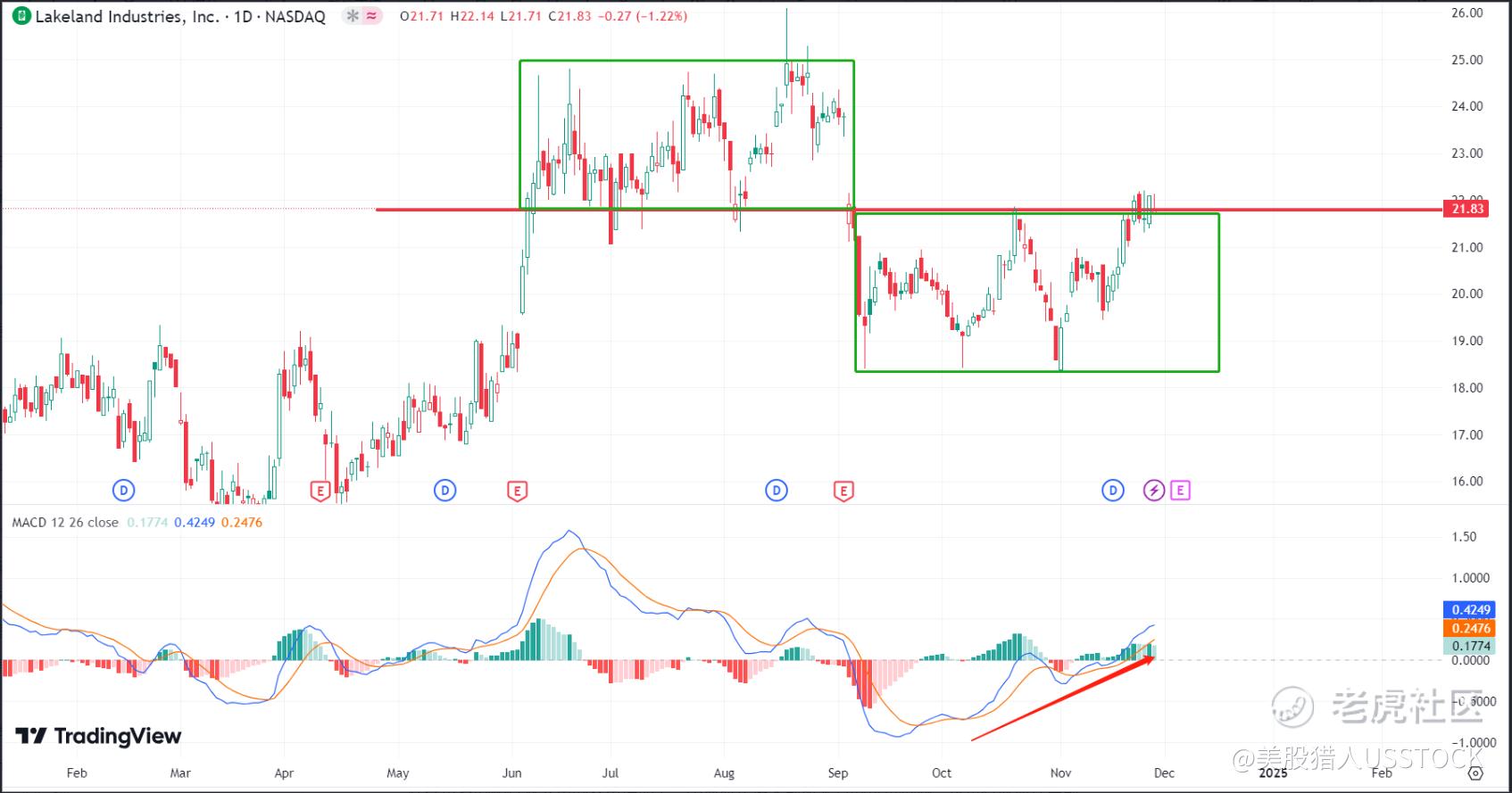Click the blue 0.4249 MACD axis label
The width and height of the screenshot is (1512, 793).
(x=1468, y=610)
